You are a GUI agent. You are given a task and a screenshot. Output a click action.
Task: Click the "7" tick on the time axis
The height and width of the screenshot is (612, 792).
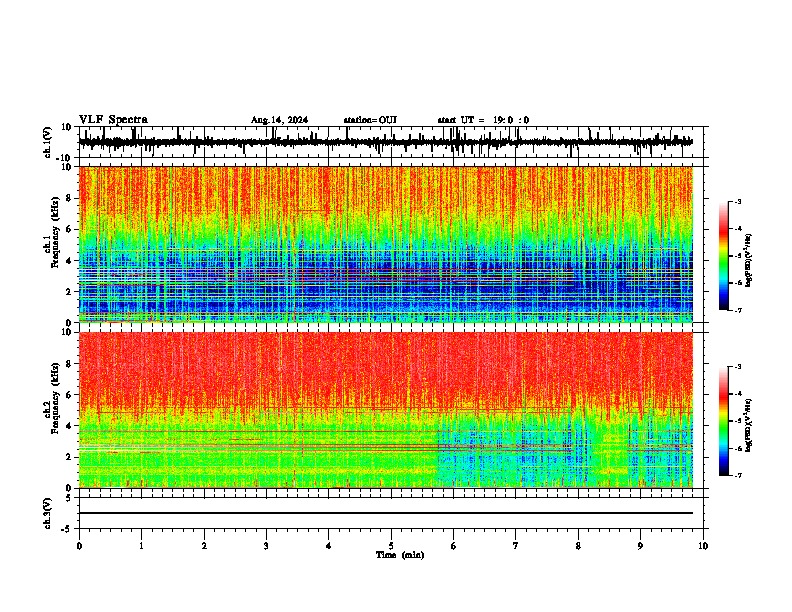pyautogui.click(x=516, y=546)
